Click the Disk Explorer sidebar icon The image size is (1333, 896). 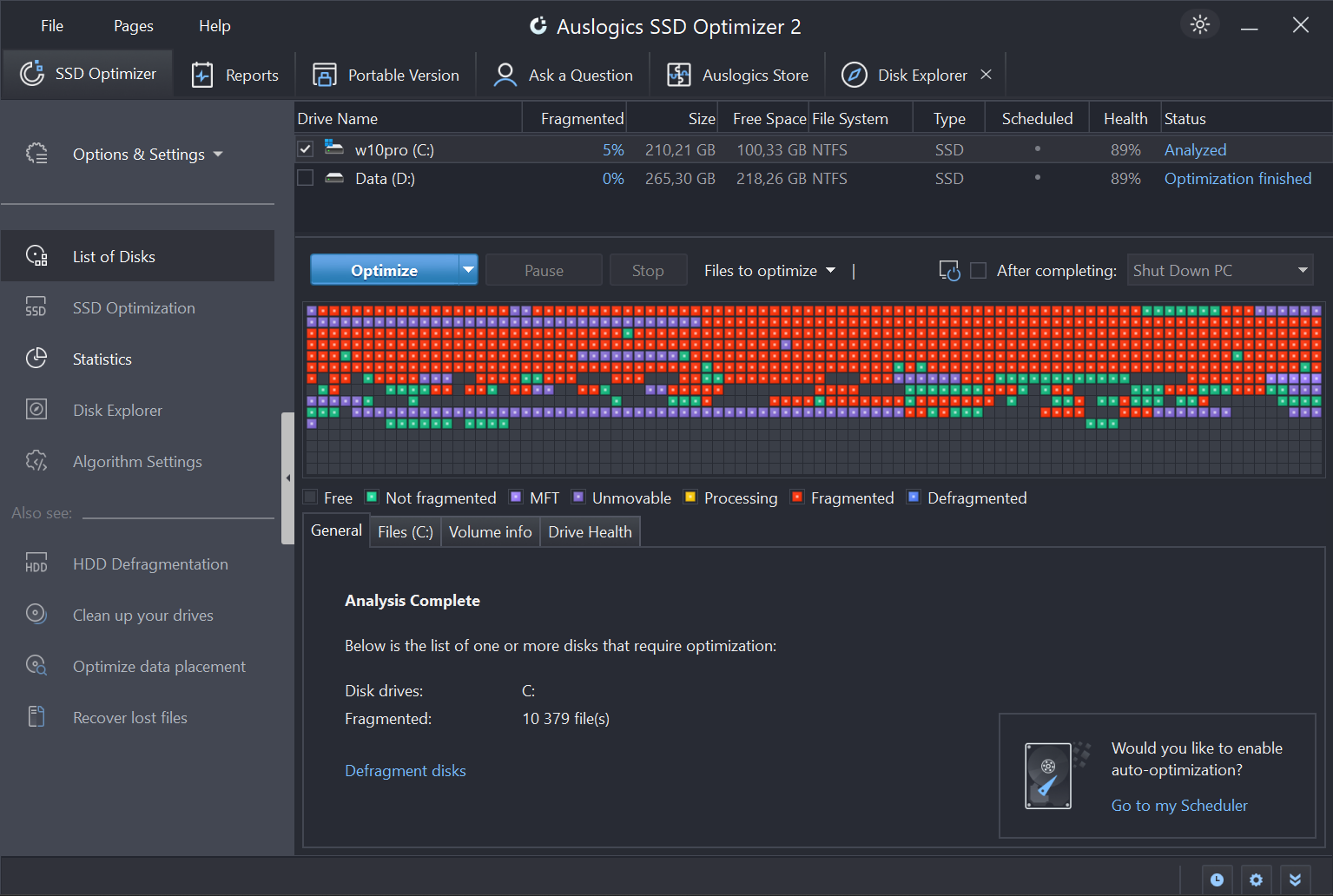pos(36,410)
